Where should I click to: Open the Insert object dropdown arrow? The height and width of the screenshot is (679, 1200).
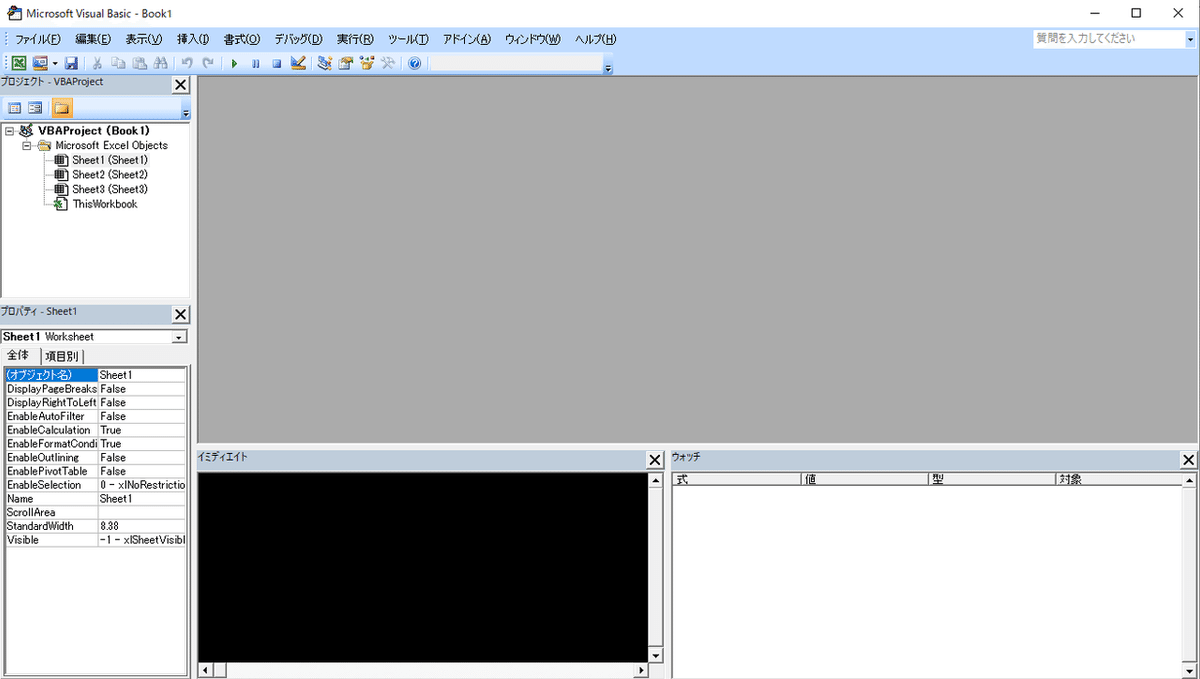click(55, 63)
